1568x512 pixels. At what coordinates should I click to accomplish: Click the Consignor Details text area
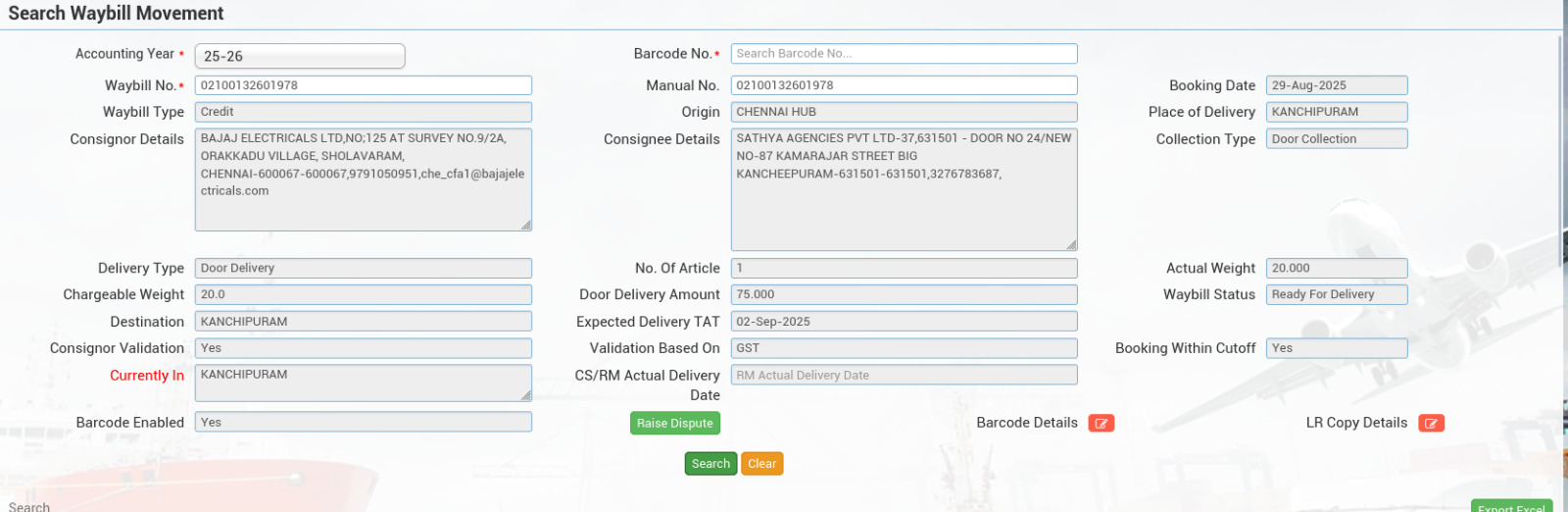pos(363,179)
